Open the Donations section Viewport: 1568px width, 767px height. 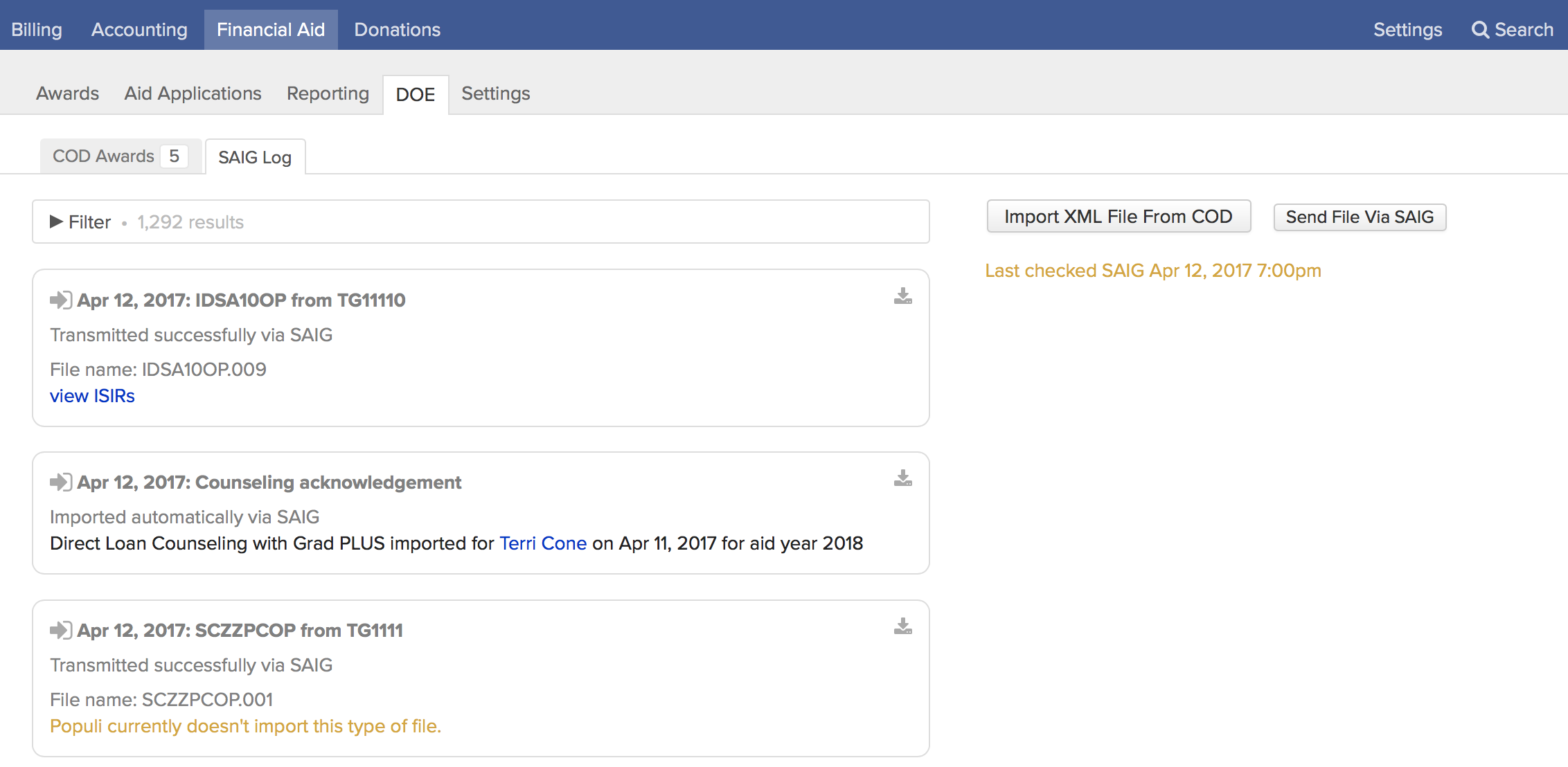[397, 30]
